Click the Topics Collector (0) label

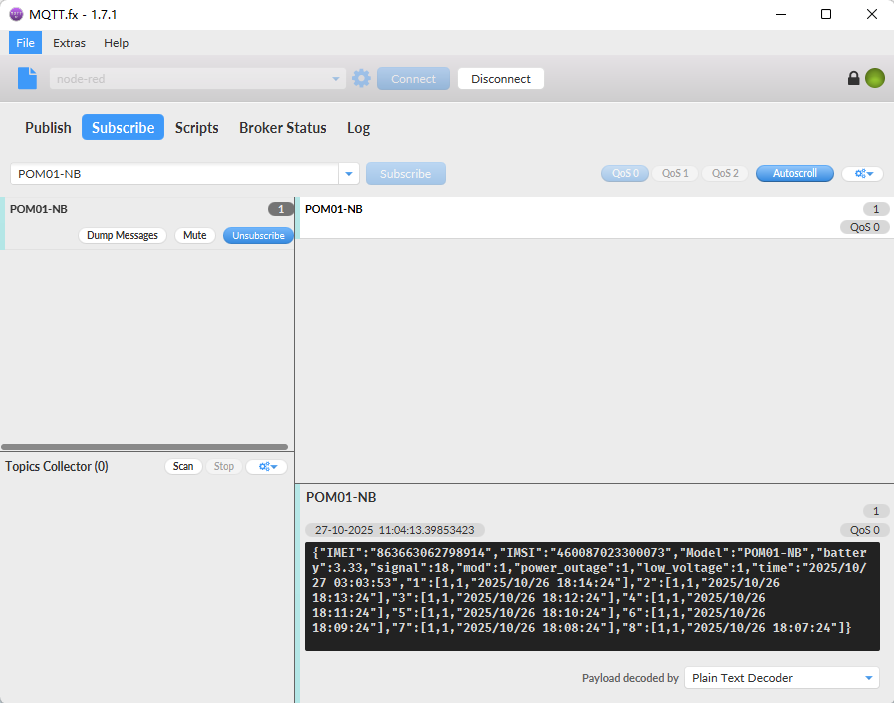[57, 466]
